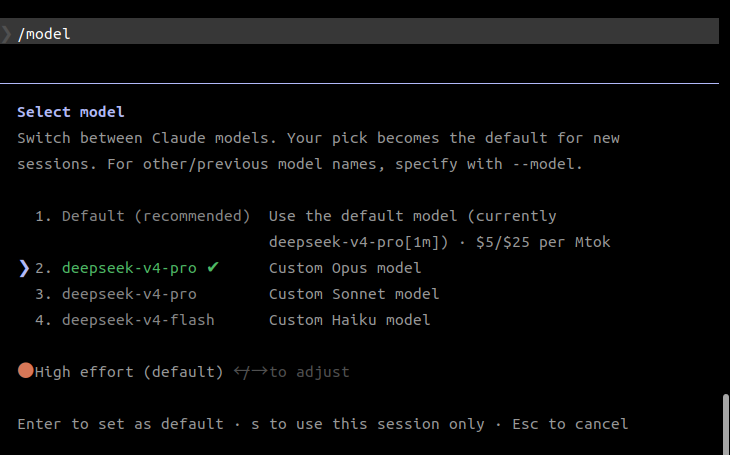Click the Select model heading
This screenshot has width=730, height=455.
(71, 112)
